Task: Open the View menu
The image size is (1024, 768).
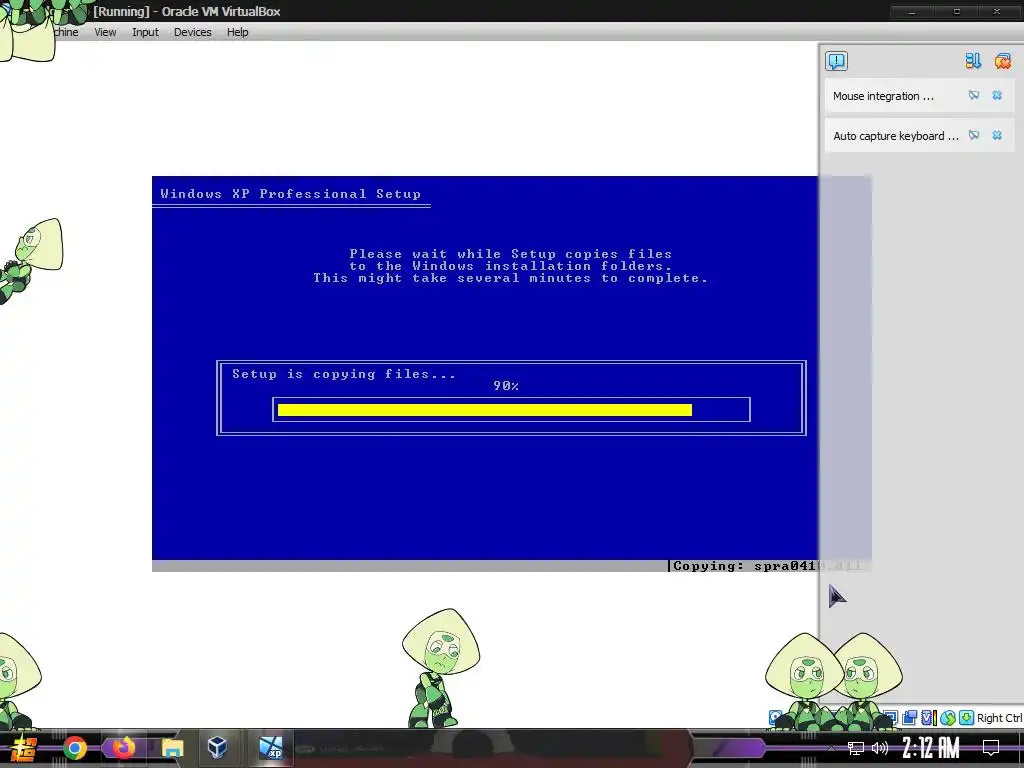Action: [x=105, y=32]
